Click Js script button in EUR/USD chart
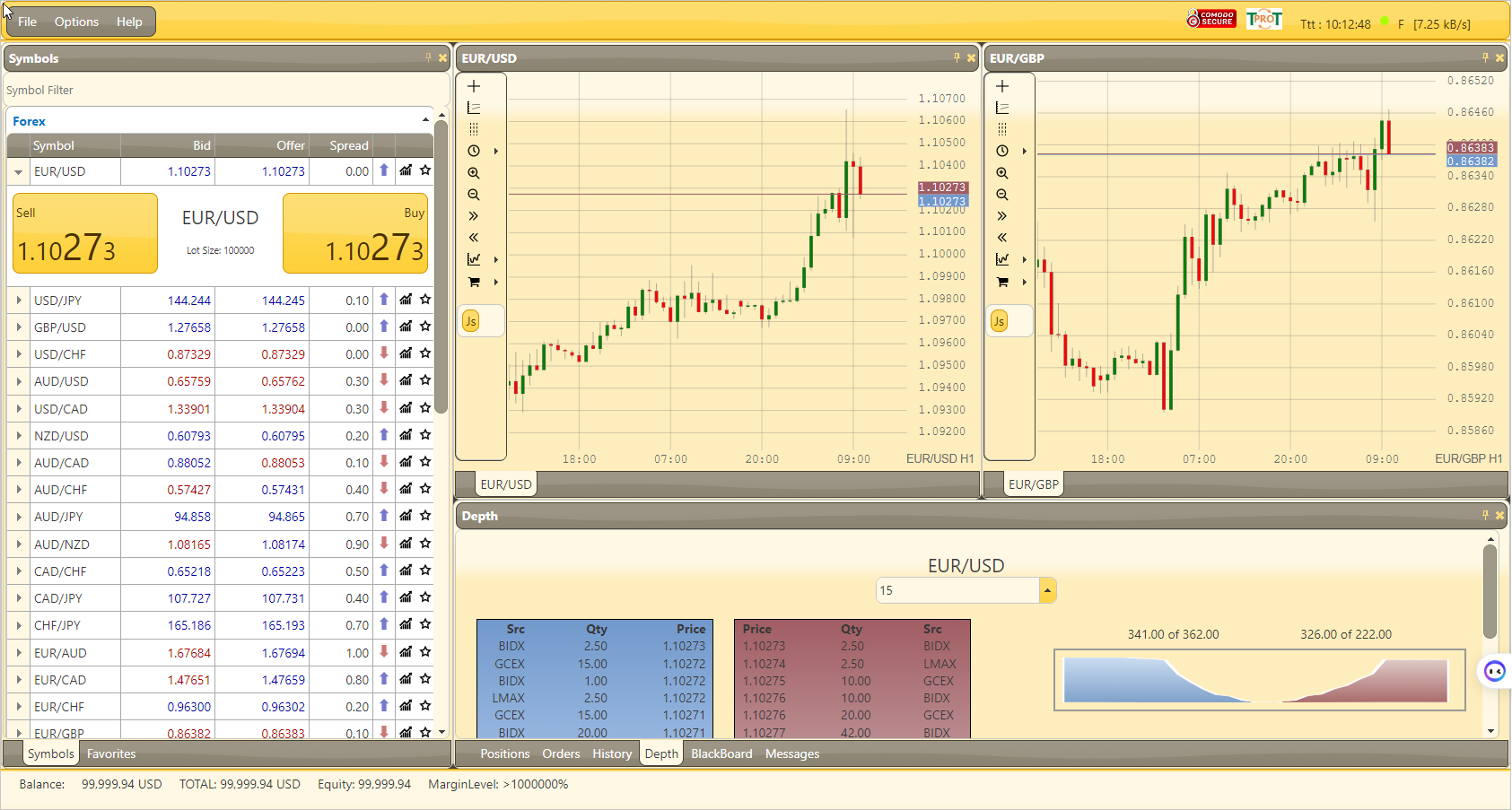Viewport: 1512px width, 810px height. tap(471, 321)
